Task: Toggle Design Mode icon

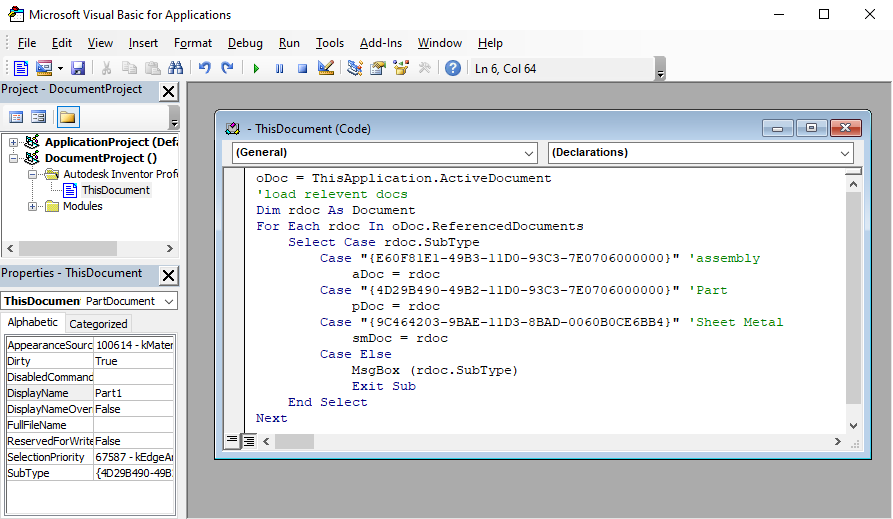Action: click(x=325, y=68)
